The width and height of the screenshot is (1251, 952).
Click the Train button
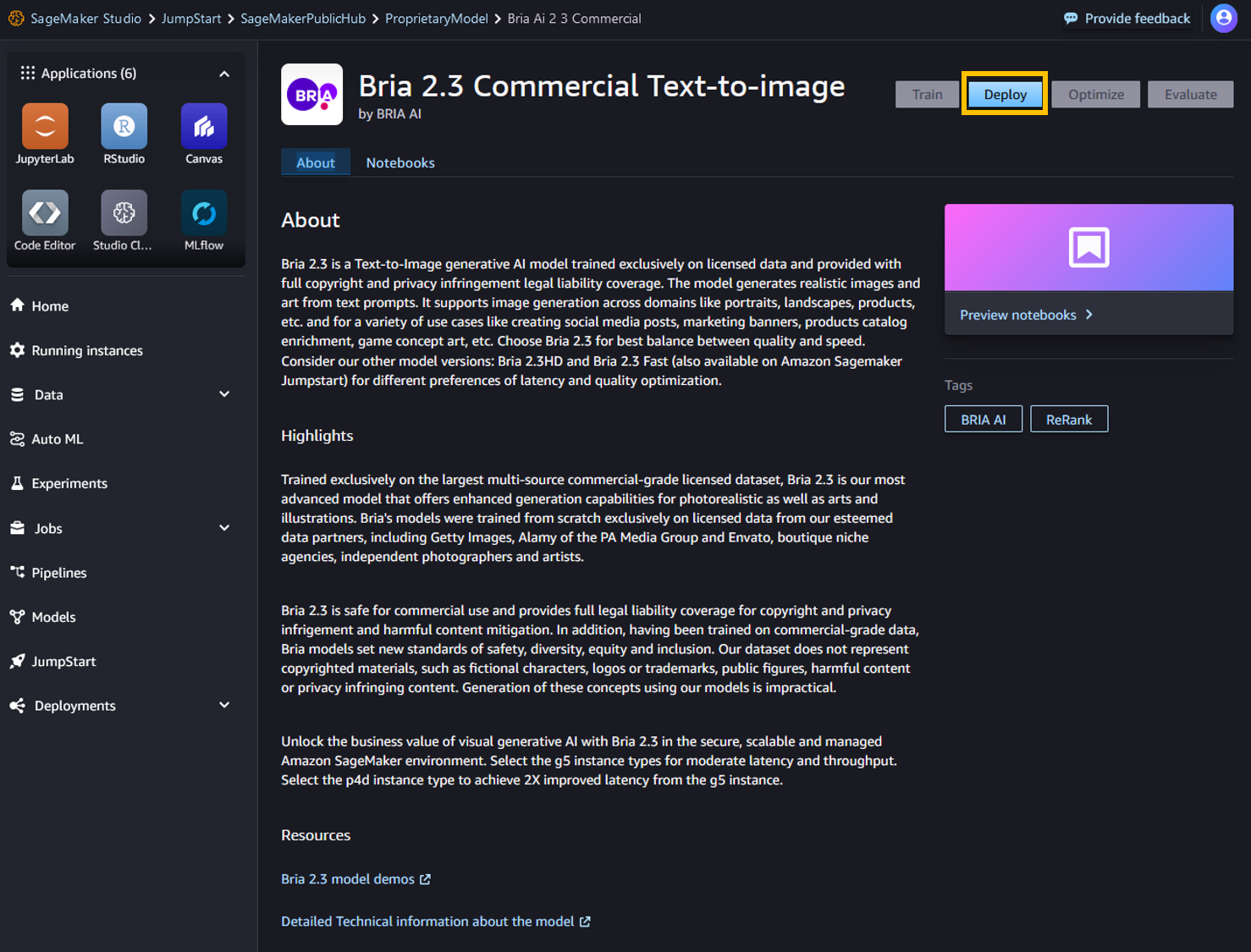coord(927,94)
